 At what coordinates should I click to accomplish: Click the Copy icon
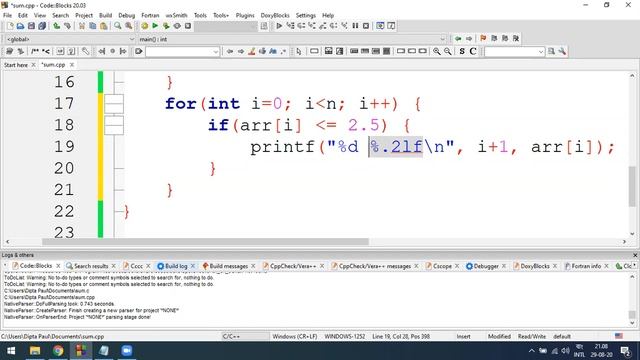(x=93, y=26)
